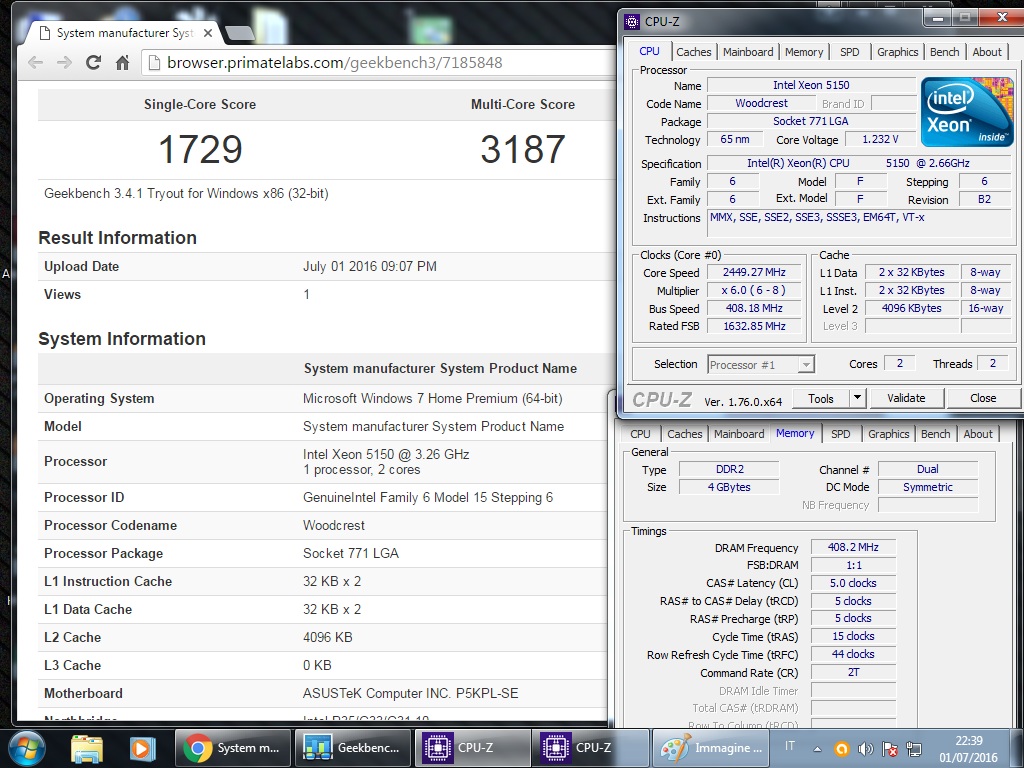Switch to Chrome System m... taskbar window
The image size is (1024, 768).
click(x=232, y=748)
